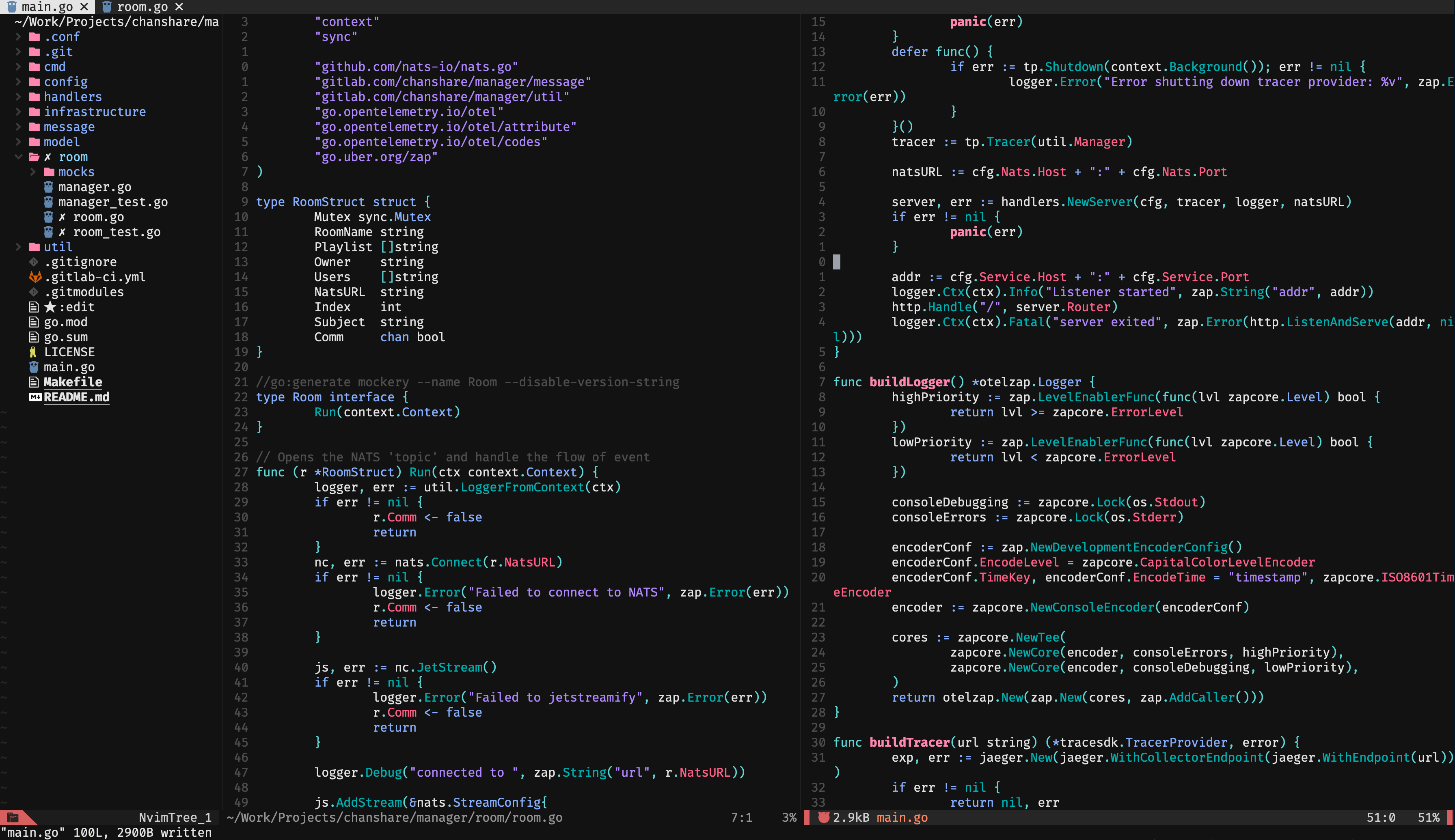Open Makefile from the file tree
Viewport: 1455px width, 840px height.
click(x=73, y=382)
